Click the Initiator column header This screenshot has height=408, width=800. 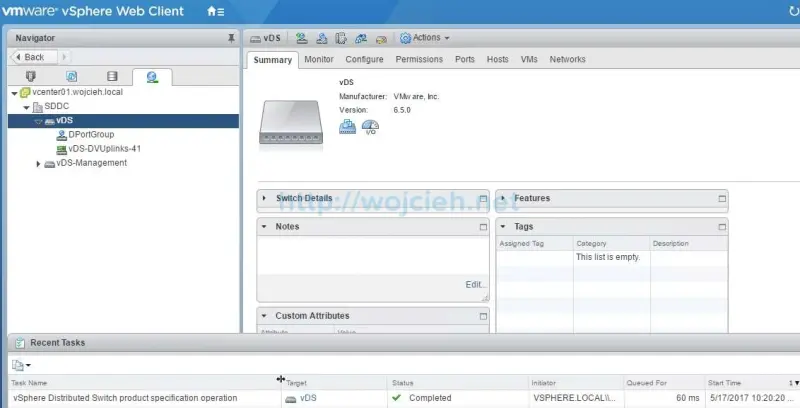pyautogui.click(x=576, y=383)
